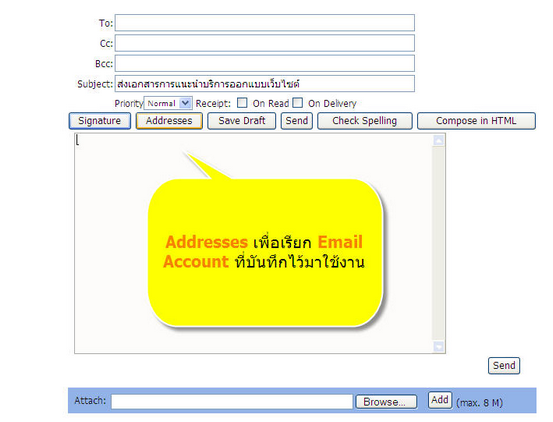Browse for a file to attach

click(386, 402)
